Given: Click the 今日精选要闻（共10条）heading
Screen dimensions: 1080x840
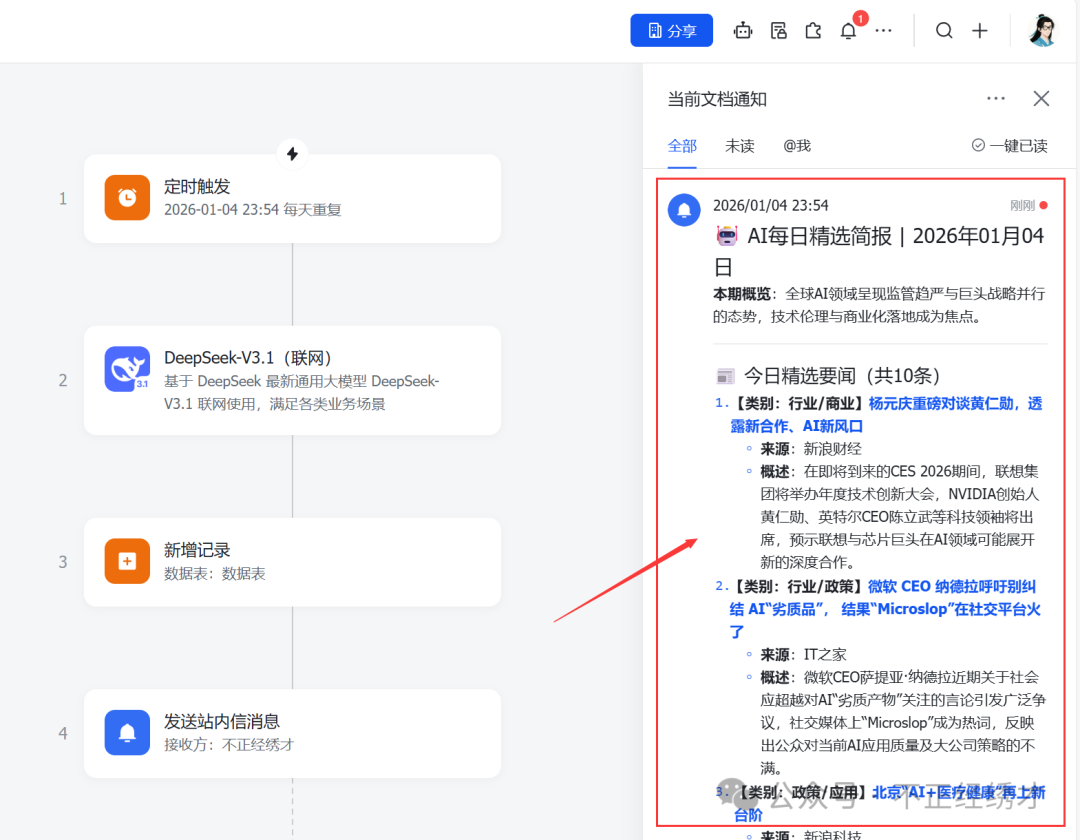Looking at the screenshot, I should click(842, 376).
